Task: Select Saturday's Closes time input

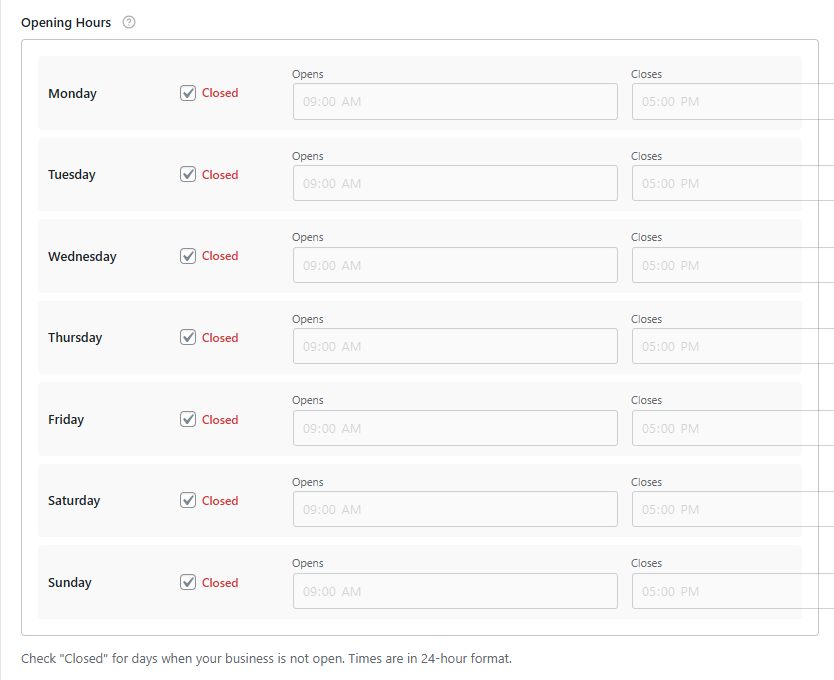Action: 732,509
